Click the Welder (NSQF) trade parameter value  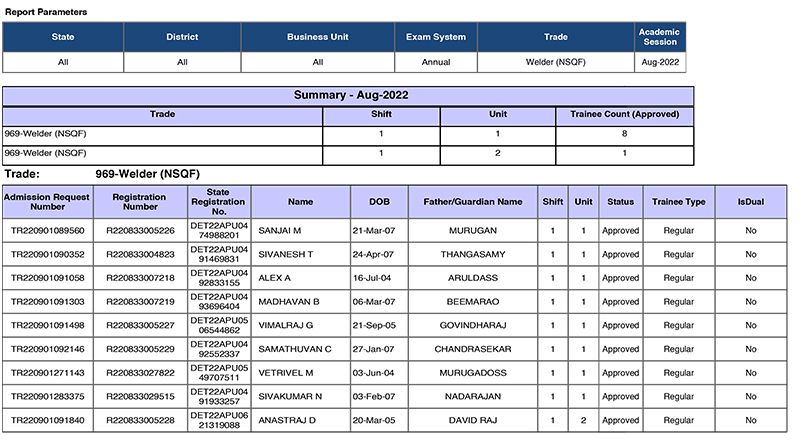point(555,62)
